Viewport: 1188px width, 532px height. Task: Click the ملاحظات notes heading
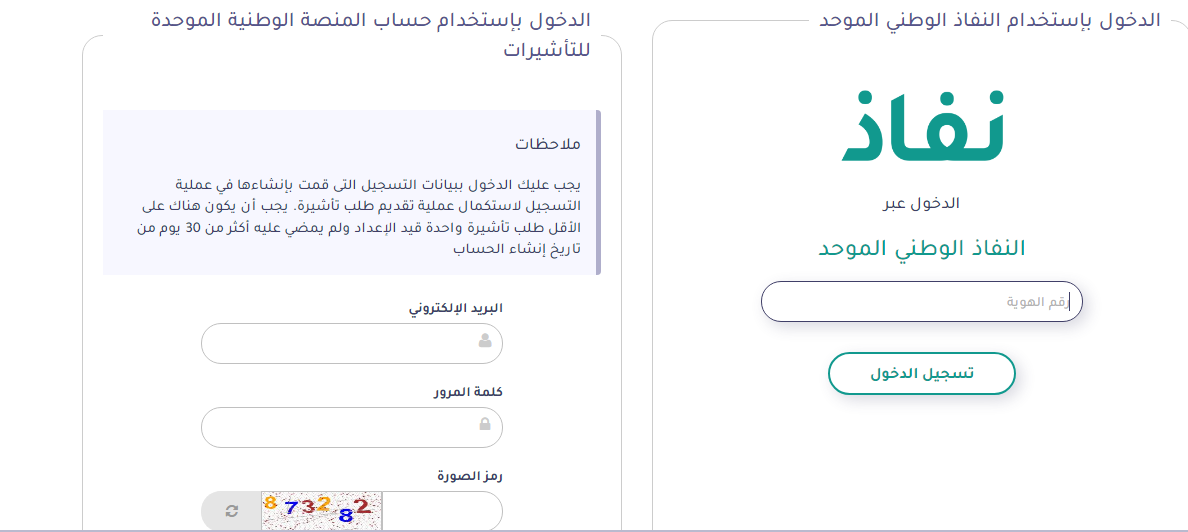click(x=548, y=144)
